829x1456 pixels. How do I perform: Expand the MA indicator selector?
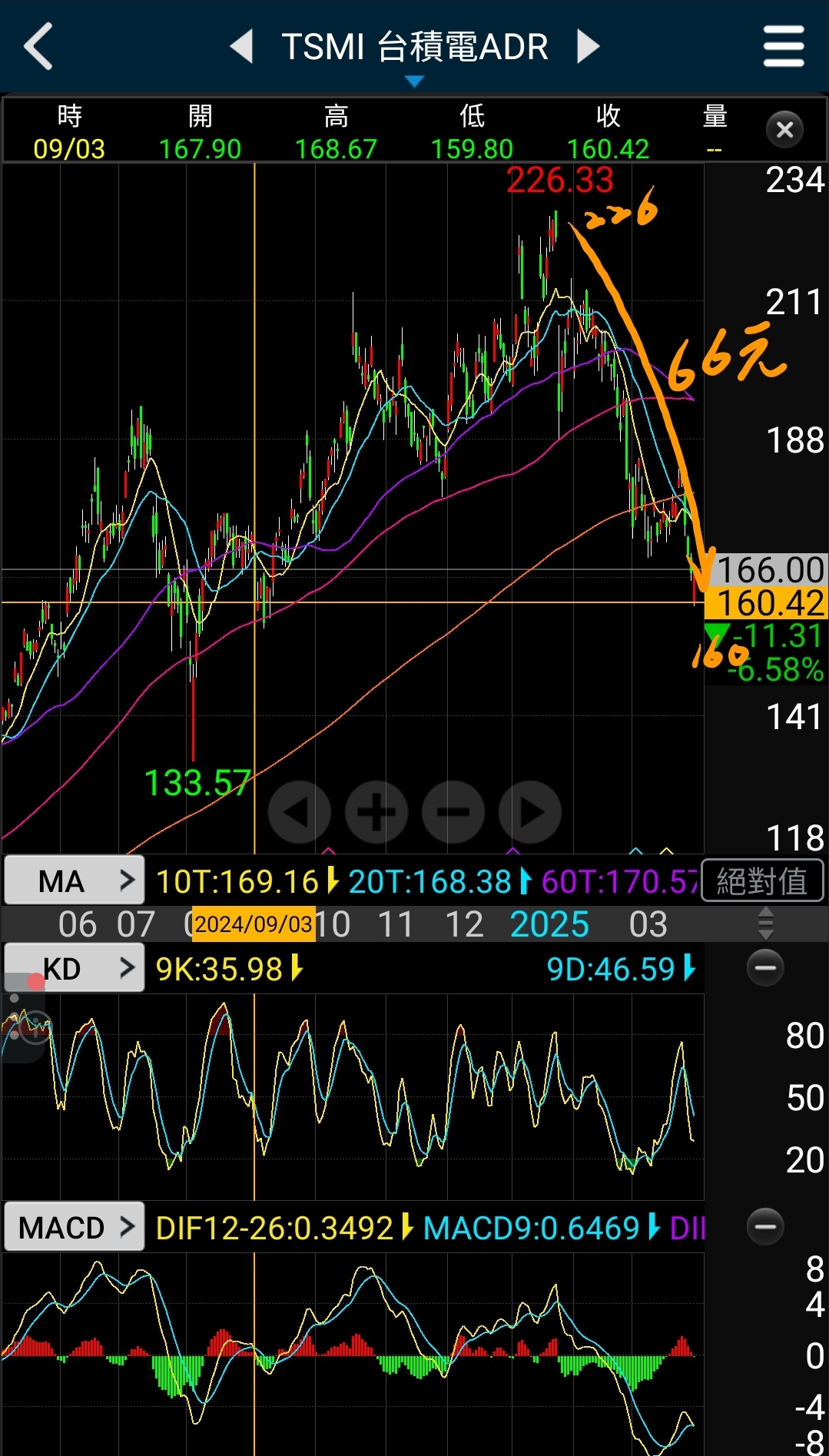tap(75, 881)
